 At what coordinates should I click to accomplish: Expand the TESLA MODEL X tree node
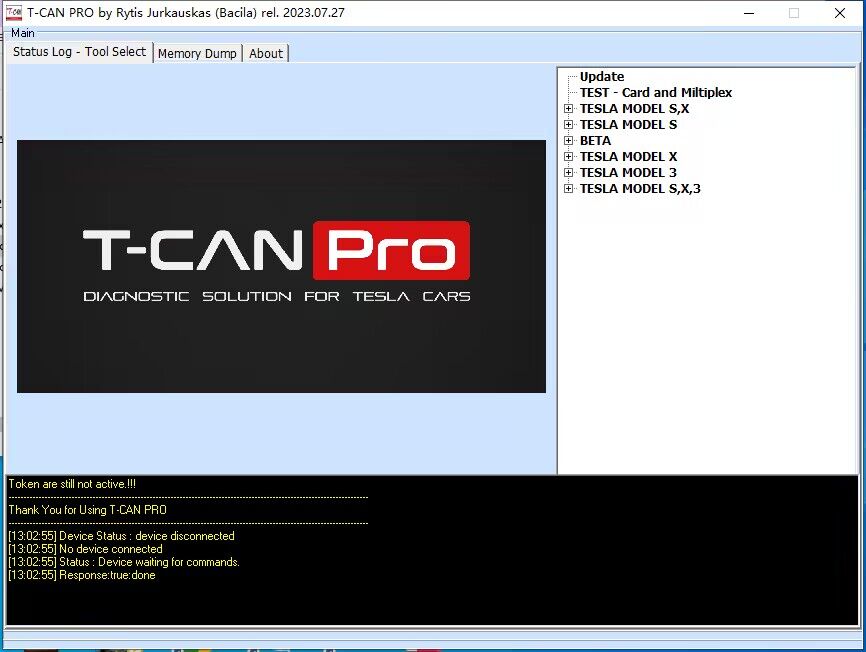click(568, 157)
